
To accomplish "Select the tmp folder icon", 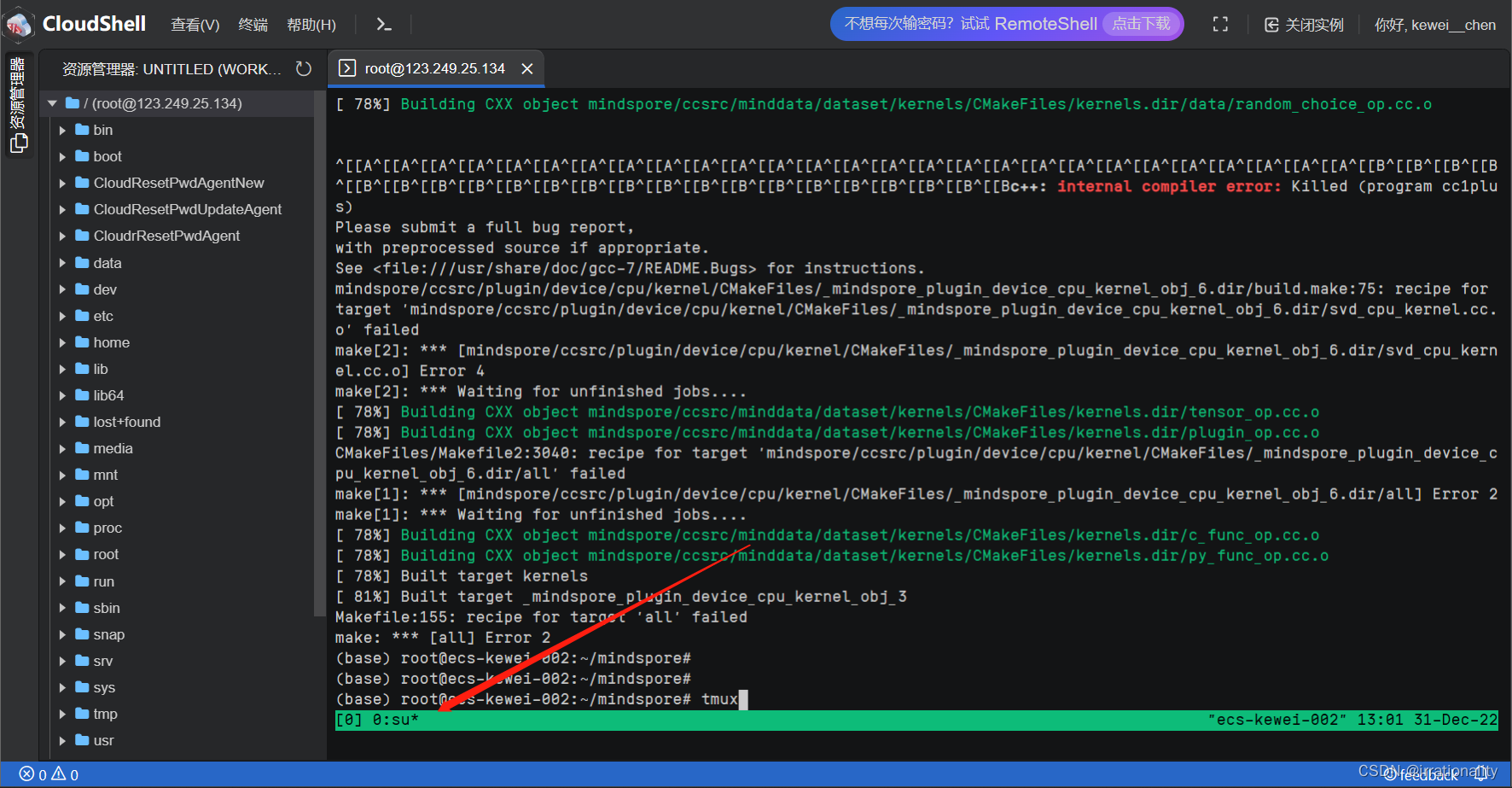I will tap(82, 714).
